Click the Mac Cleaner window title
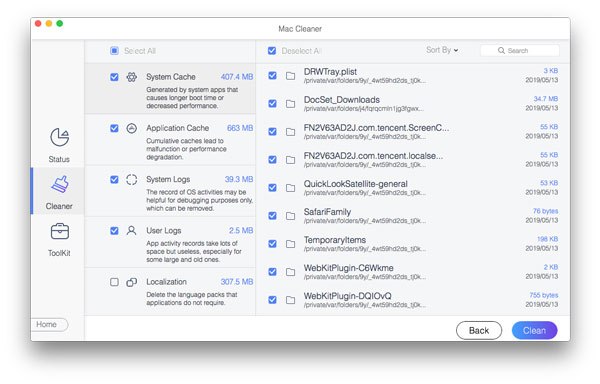Viewport: 600px width, 384px height. [x=300, y=29]
